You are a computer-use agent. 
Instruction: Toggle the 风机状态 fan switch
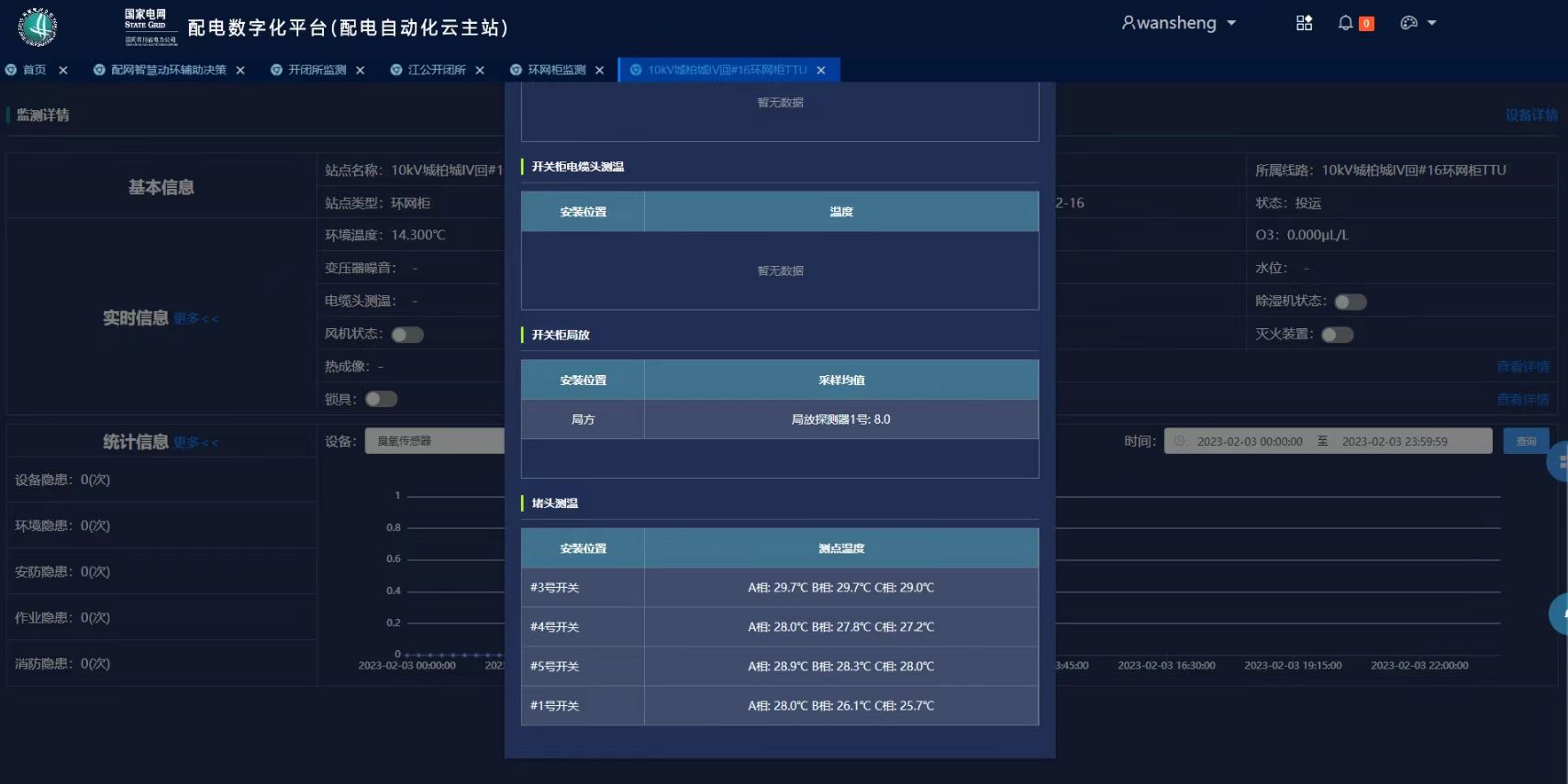click(407, 335)
